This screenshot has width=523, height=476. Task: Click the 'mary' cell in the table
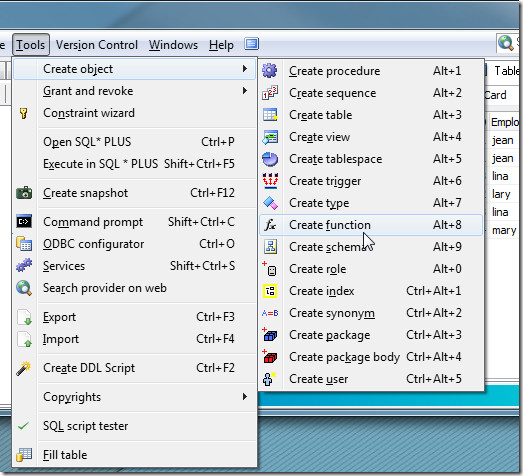click(x=504, y=230)
